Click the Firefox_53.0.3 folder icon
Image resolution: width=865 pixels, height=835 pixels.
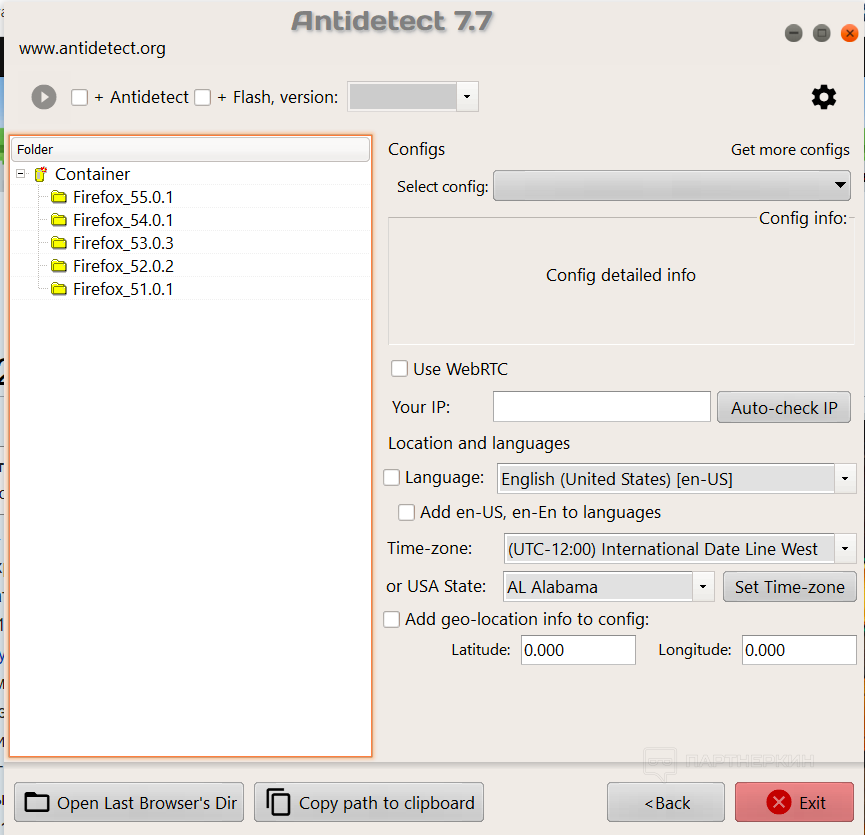tap(59, 243)
